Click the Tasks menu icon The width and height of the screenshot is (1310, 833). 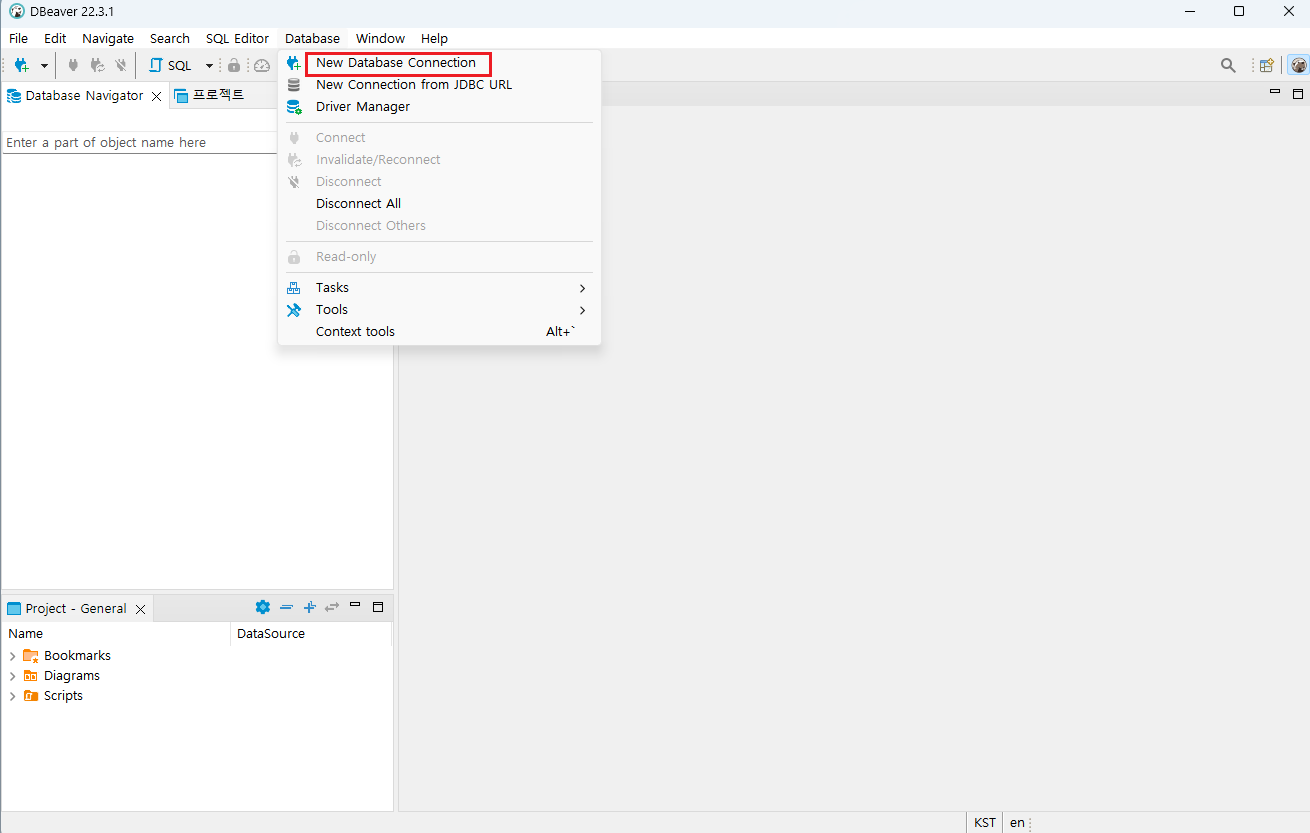pyautogui.click(x=294, y=288)
